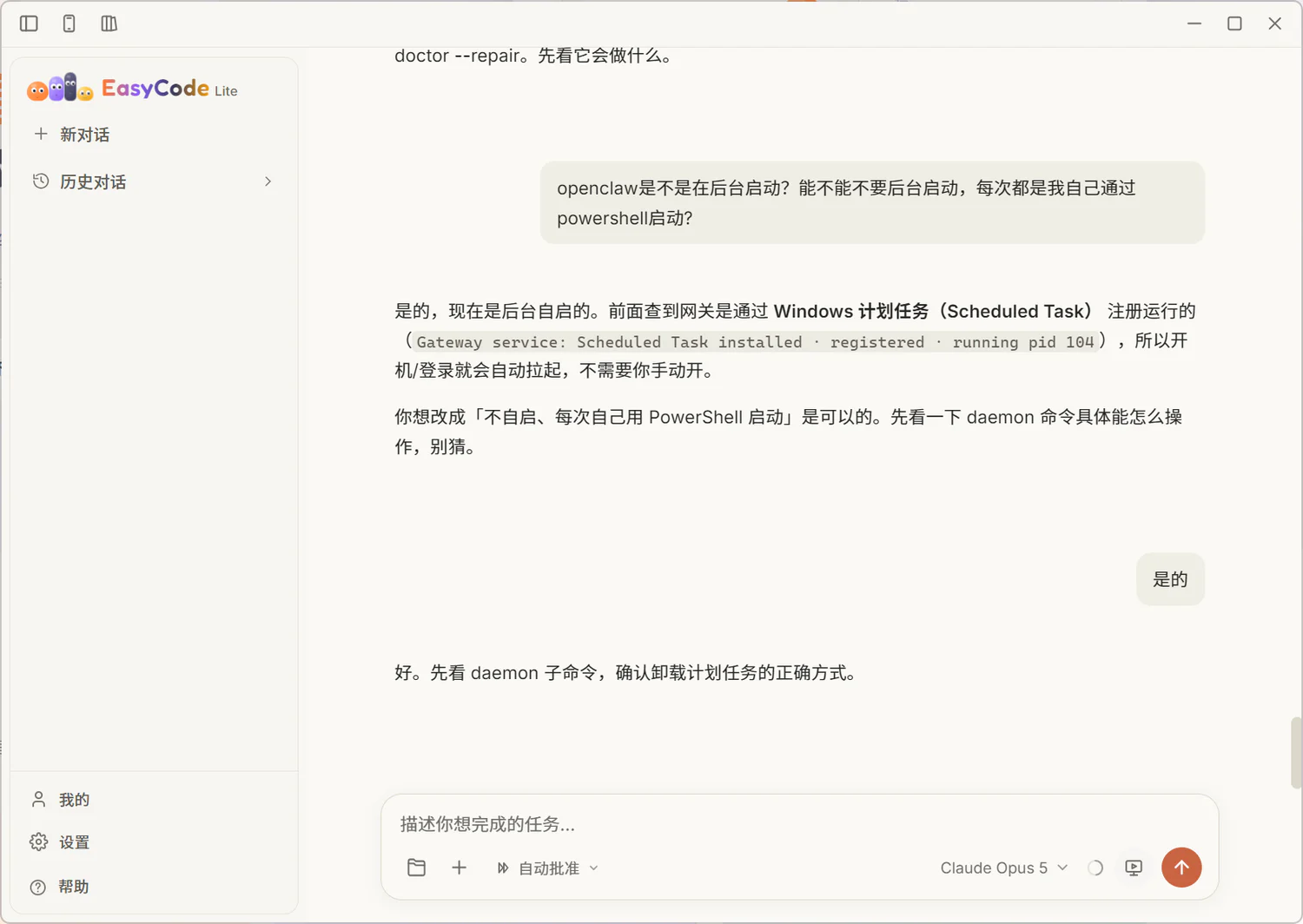
Task: Click the text doctor --repair。先看它会做什么
Action: pyautogui.click(x=535, y=56)
